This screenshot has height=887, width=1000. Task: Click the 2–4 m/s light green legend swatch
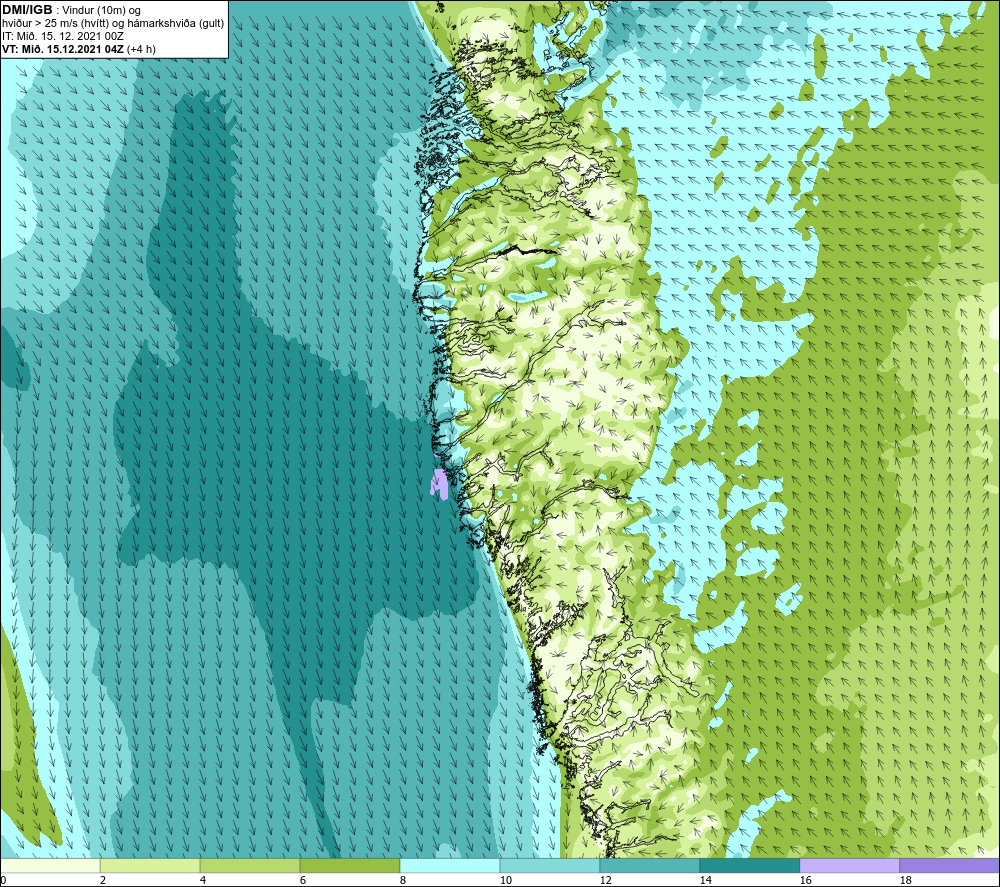pyautogui.click(x=150, y=866)
